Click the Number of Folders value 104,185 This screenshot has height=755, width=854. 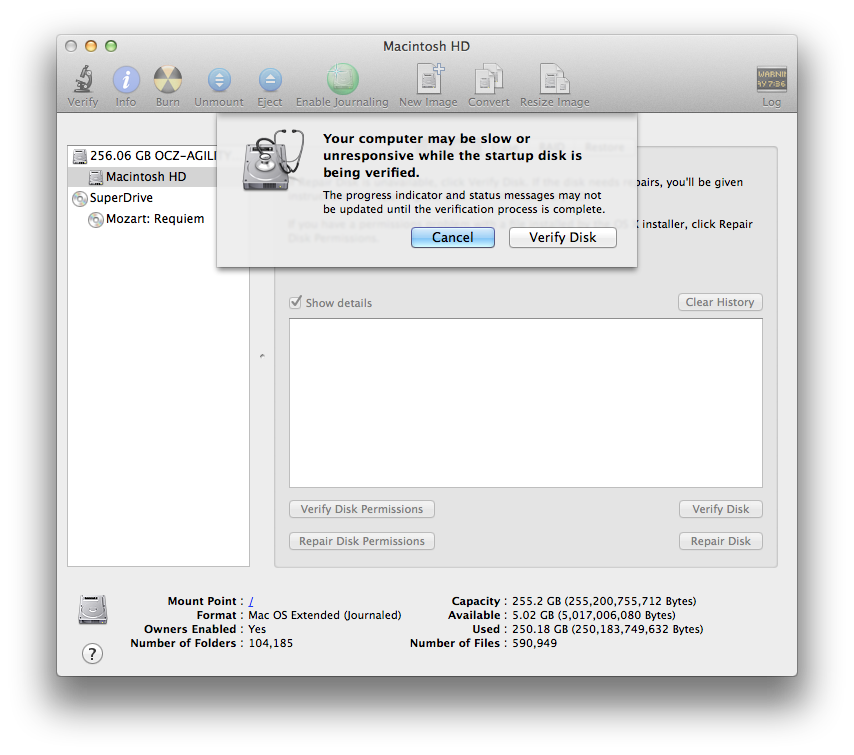(271, 643)
